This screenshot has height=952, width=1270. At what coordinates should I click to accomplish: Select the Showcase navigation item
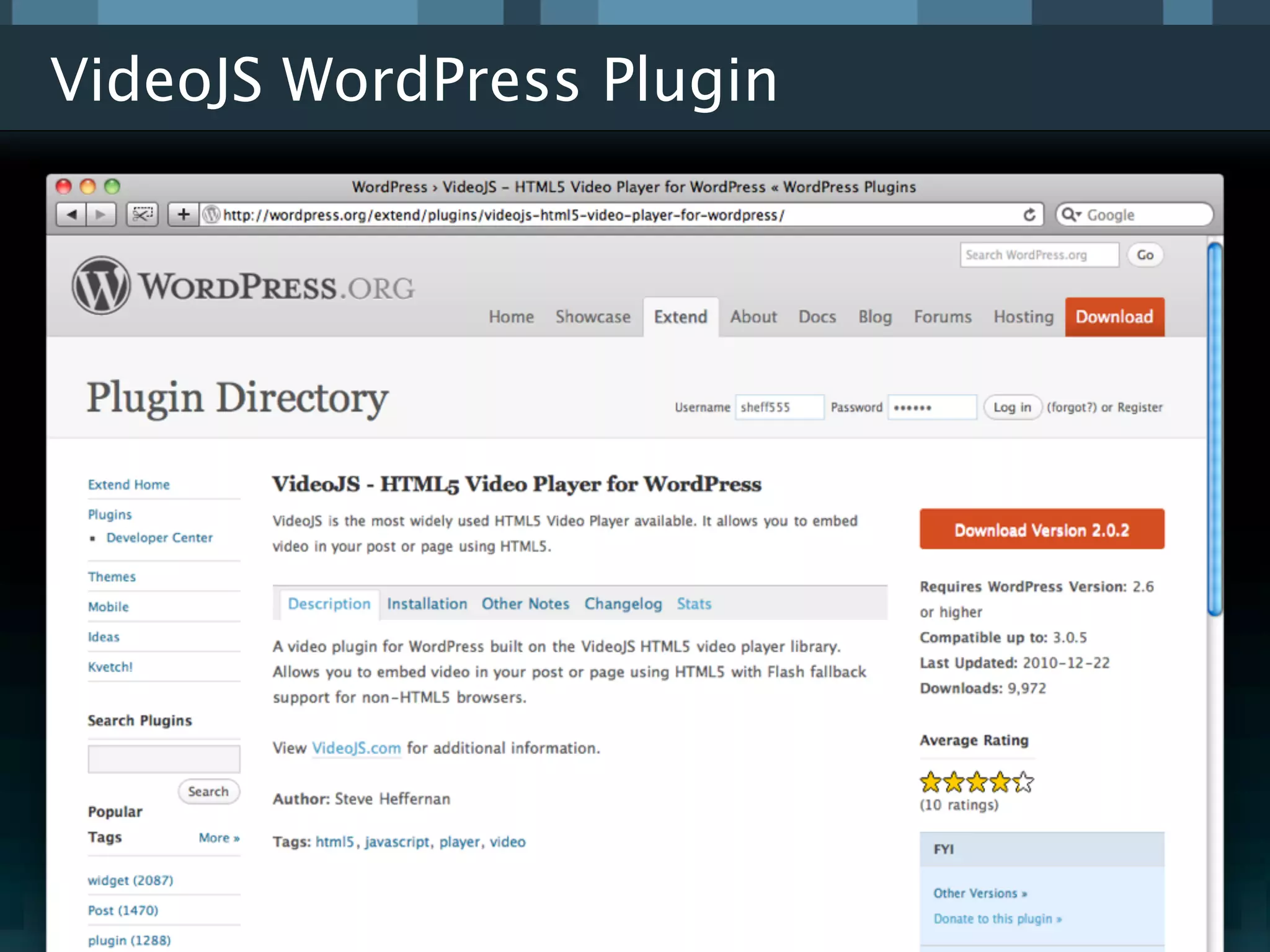[592, 317]
